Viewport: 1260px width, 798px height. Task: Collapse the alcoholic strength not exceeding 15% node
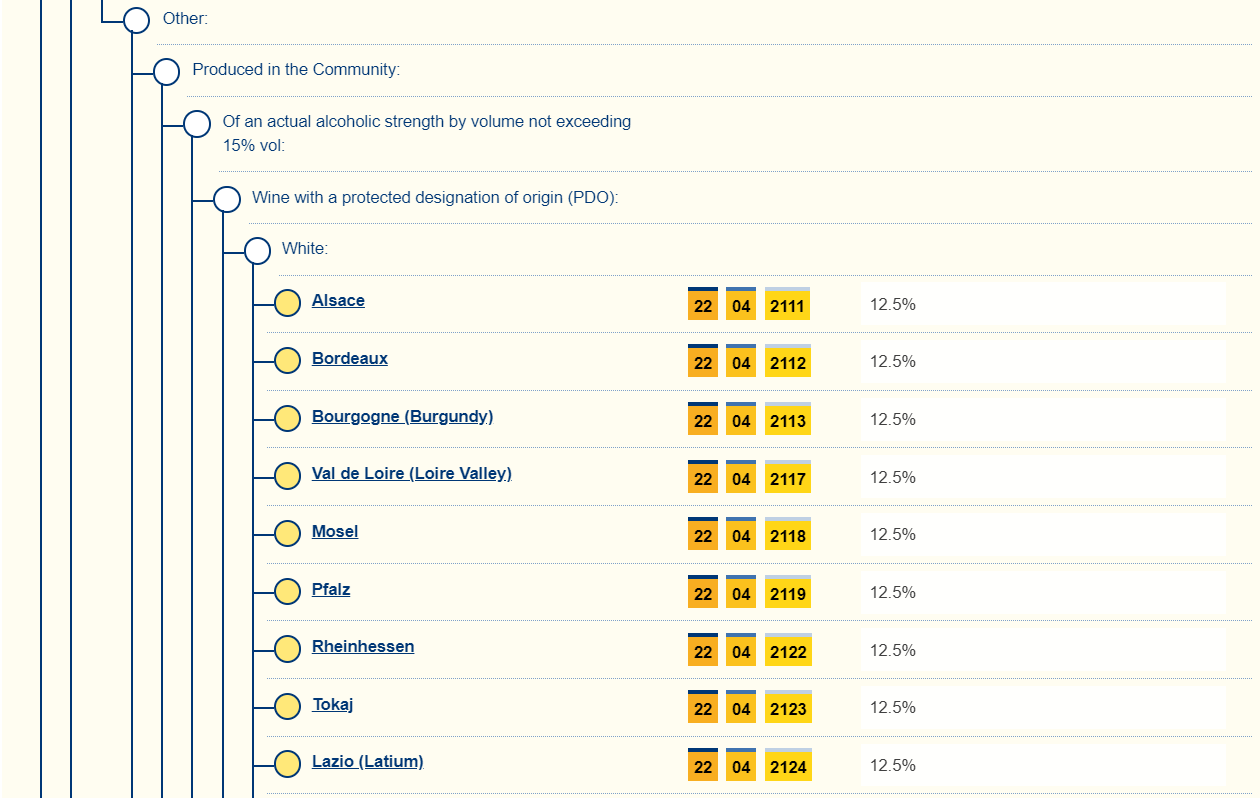[197, 124]
